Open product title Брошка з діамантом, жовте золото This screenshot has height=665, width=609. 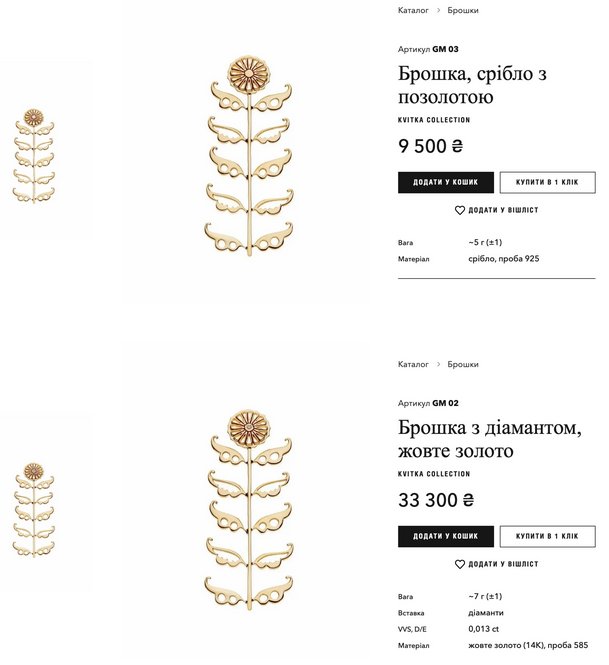point(489,440)
